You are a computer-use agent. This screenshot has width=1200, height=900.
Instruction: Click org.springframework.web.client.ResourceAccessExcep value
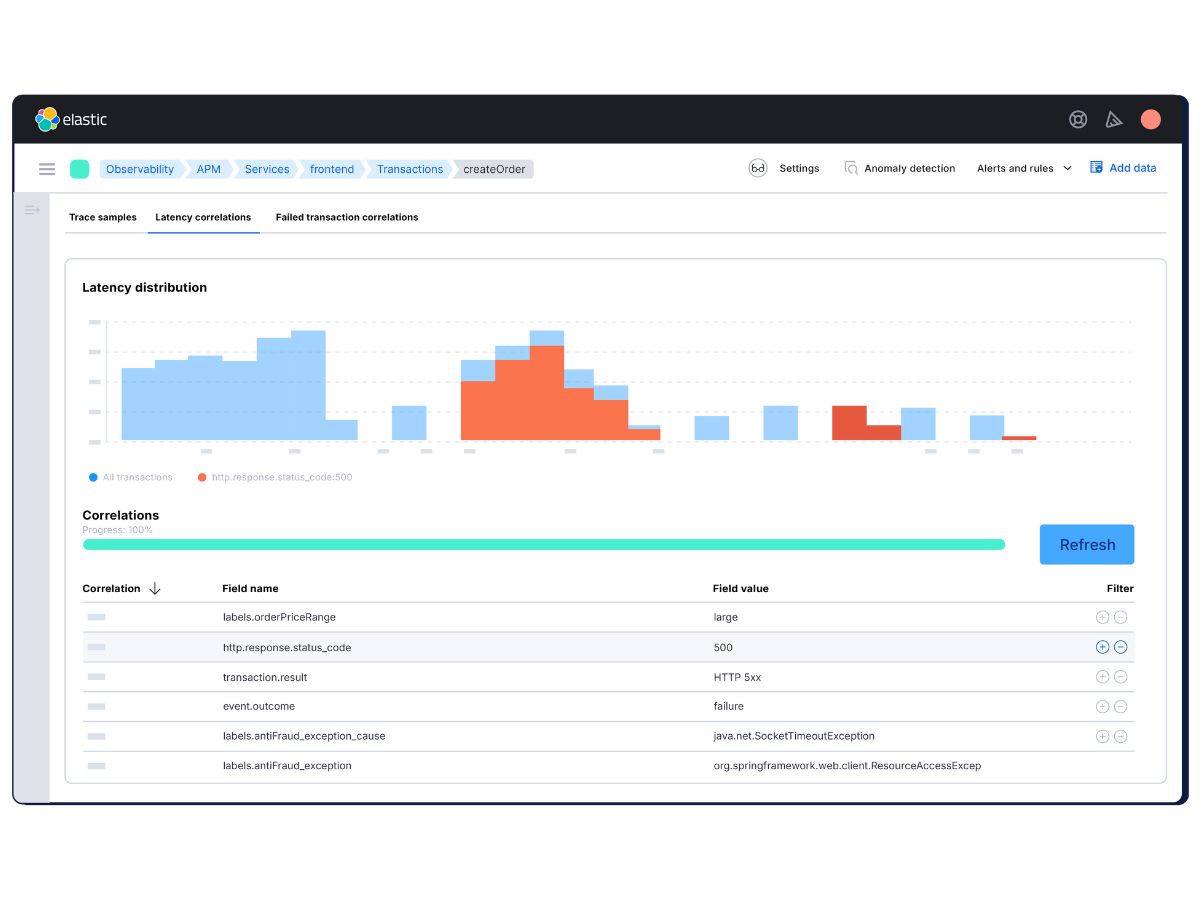tap(847, 766)
